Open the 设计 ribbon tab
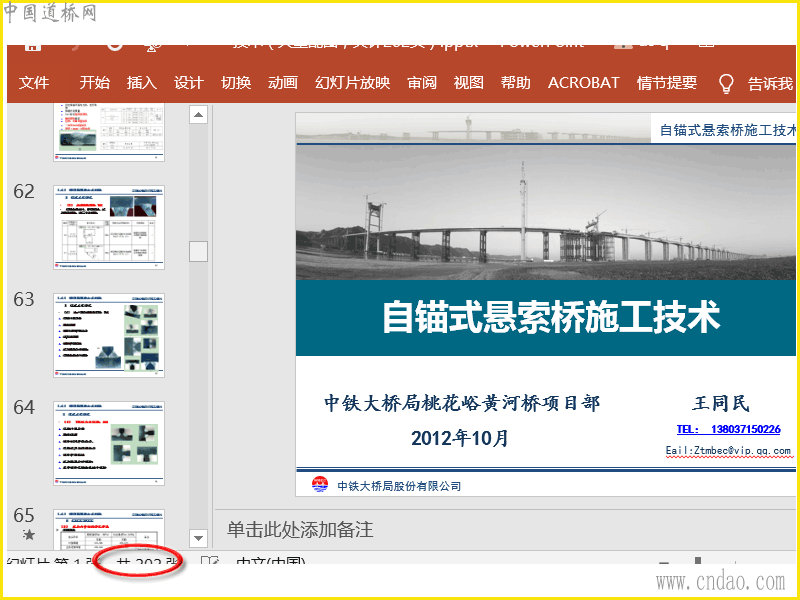The height and width of the screenshot is (600, 800). tap(188, 83)
